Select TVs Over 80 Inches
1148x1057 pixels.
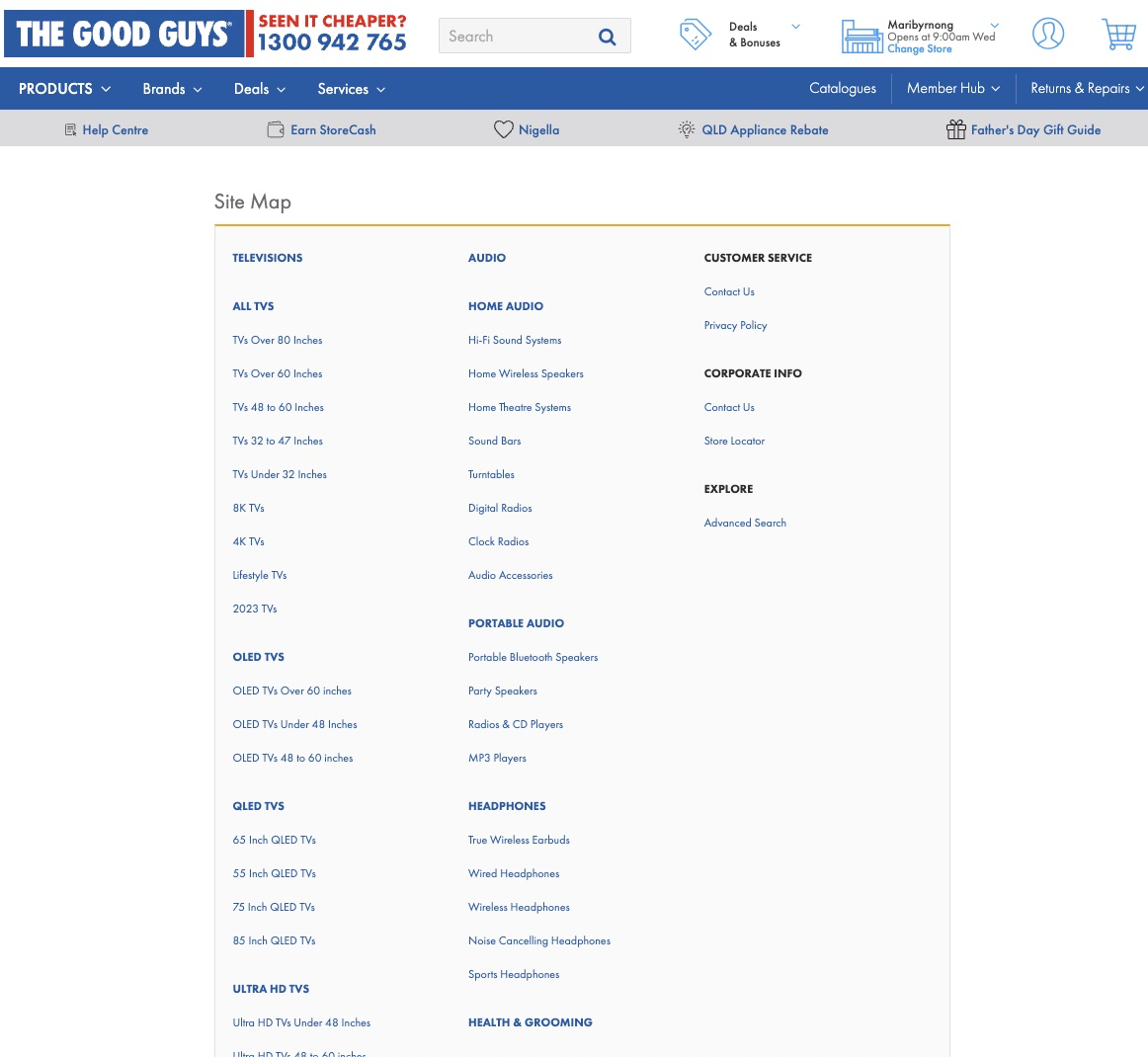point(278,340)
